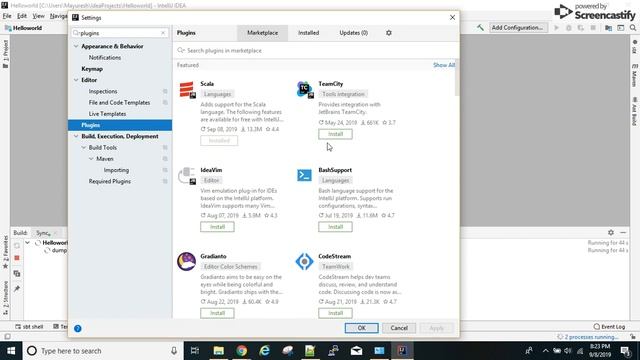Collapse the Maven tree node
The height and width of the screenshot is (360, 640).
(x=91, y=159)
